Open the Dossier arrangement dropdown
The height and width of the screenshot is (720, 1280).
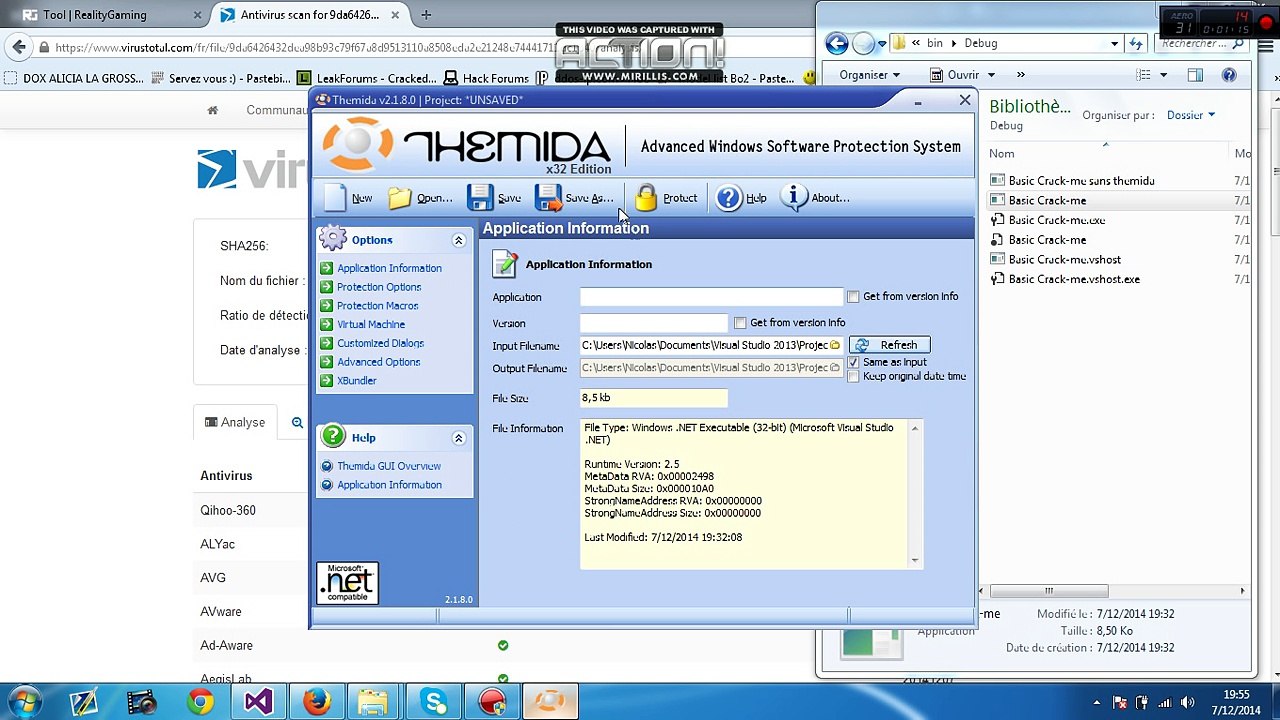1190,115
